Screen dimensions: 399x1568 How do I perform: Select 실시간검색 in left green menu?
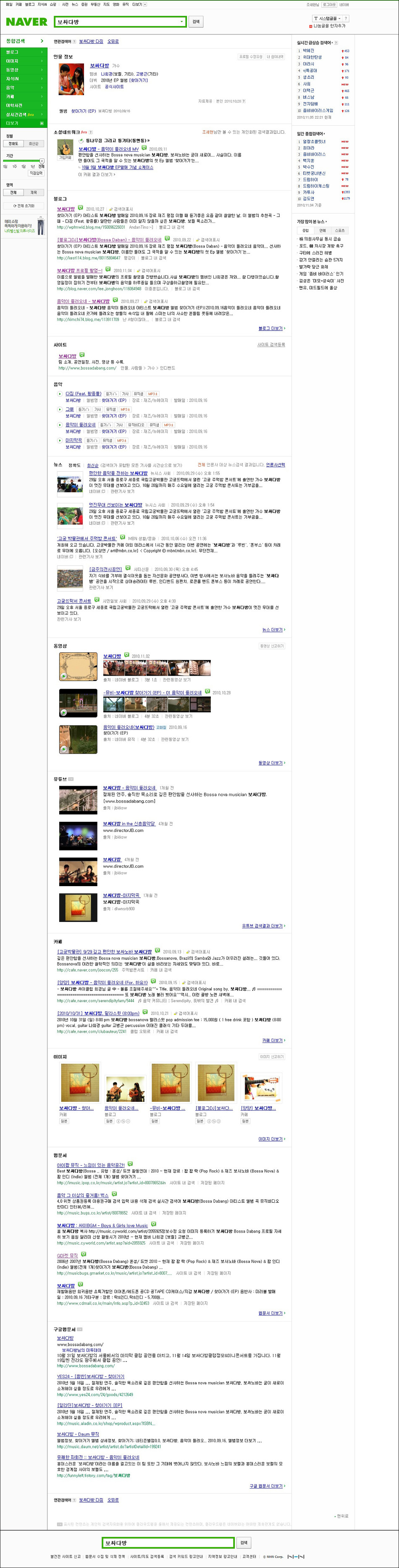(x=23, y=114)
